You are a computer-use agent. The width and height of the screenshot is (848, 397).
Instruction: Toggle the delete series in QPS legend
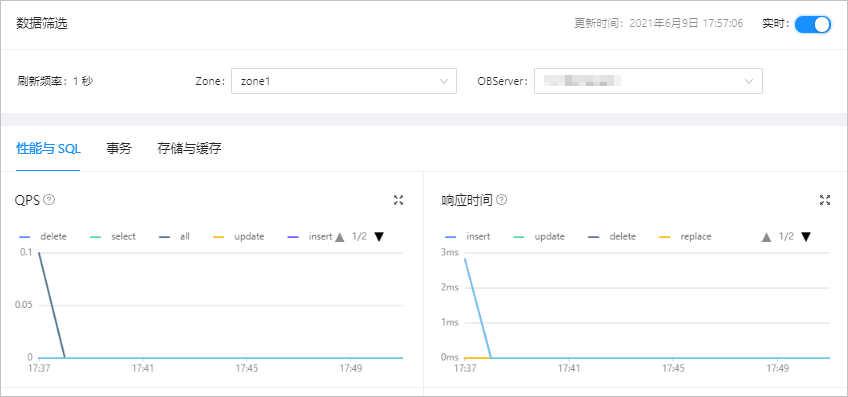(x=43, y=236)
